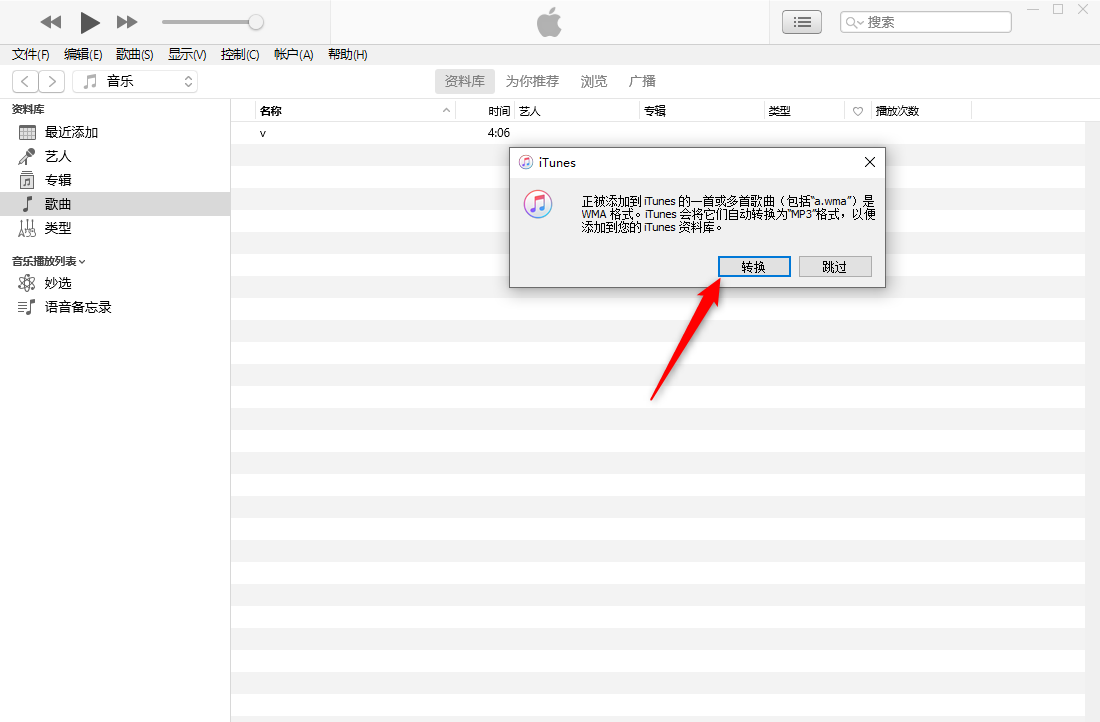Open the list view up-next button
Screen dimensions: 1100x722
pyautogui.click(x=802, y=22)
